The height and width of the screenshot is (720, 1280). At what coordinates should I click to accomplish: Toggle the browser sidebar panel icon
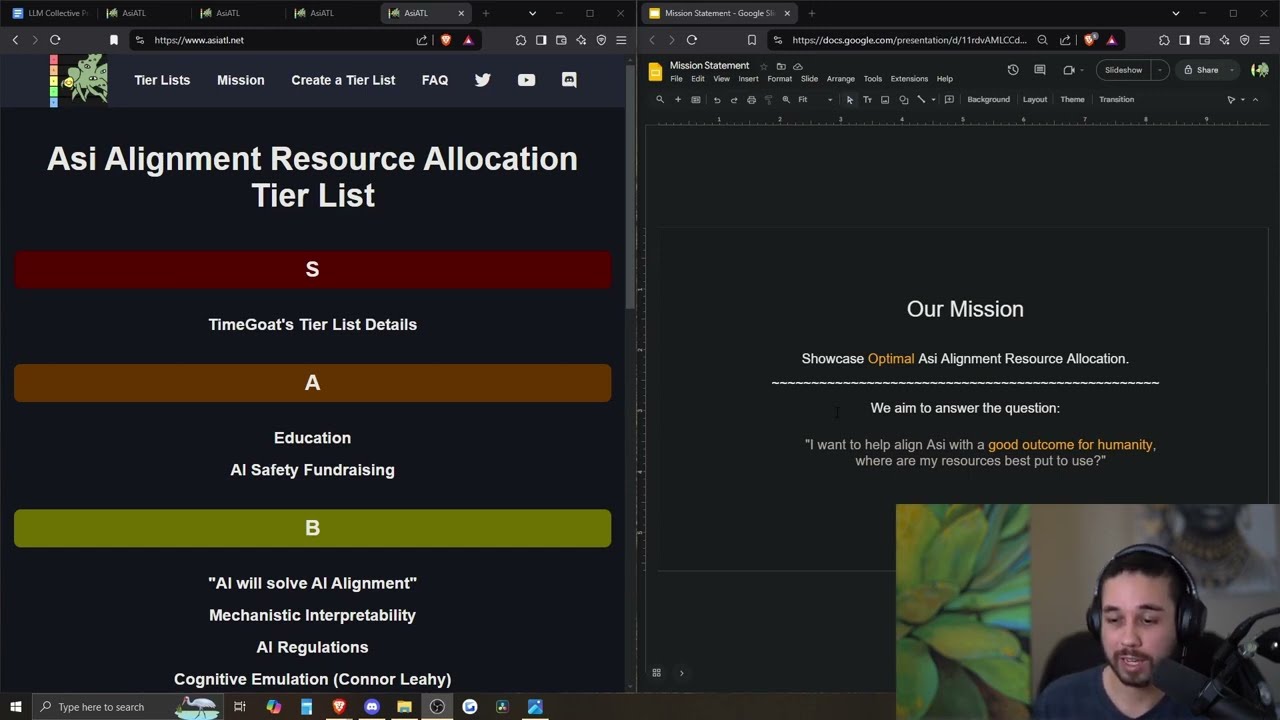(x=541, y=40)
